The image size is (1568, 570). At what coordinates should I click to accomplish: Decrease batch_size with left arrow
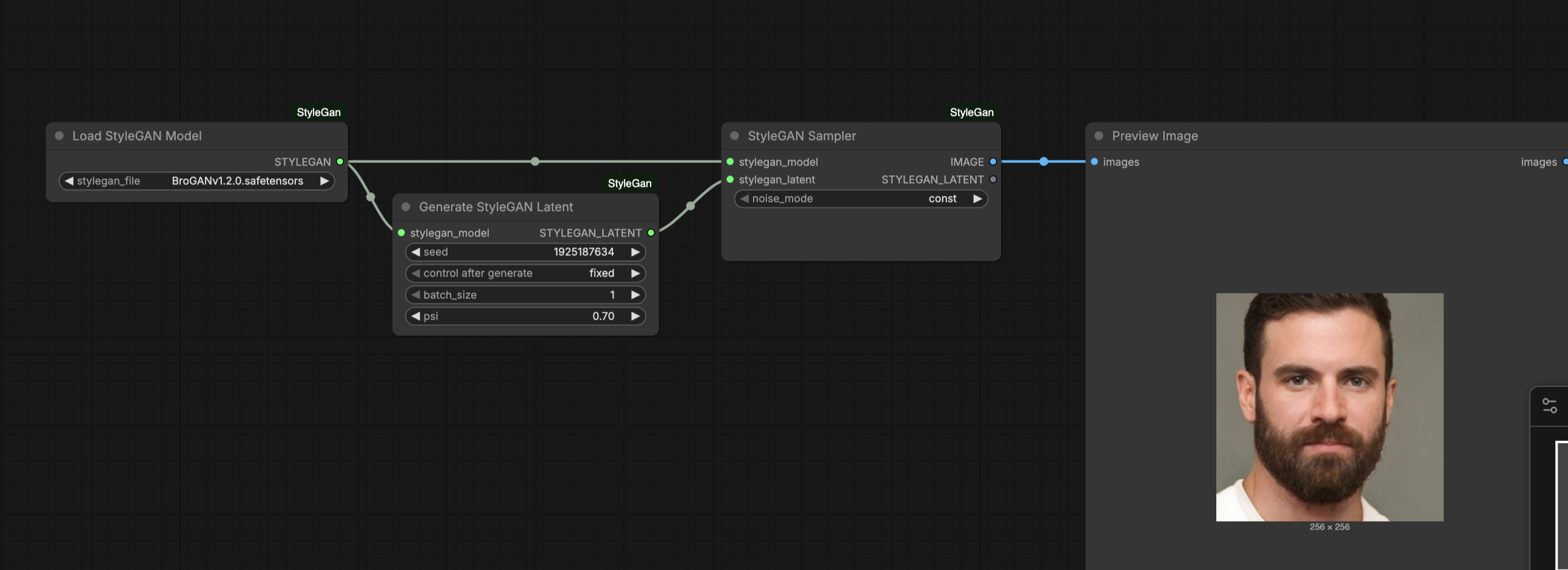[416, 295]
